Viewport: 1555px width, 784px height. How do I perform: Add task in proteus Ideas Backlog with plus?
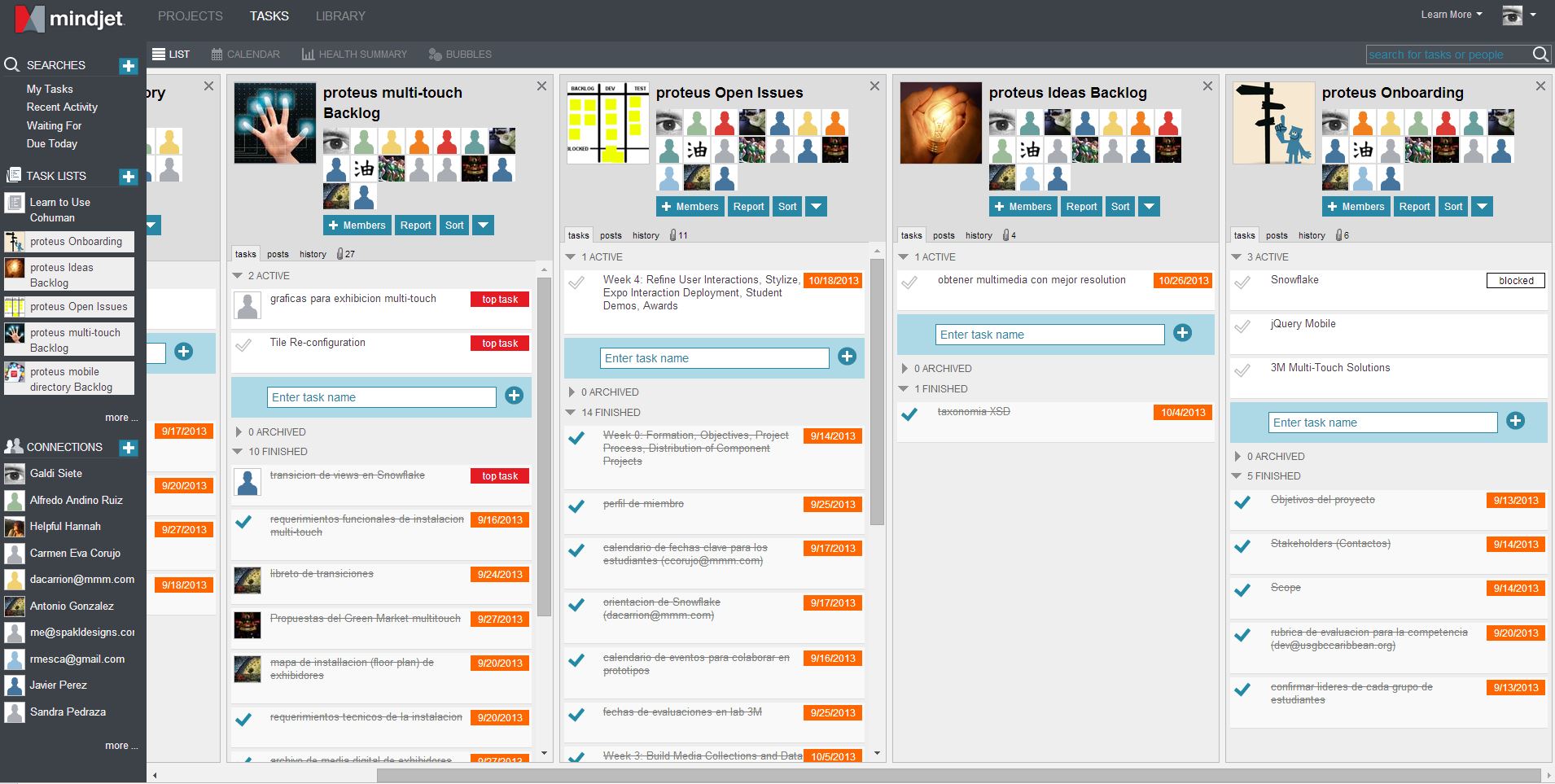click(x=1182, y=333)
